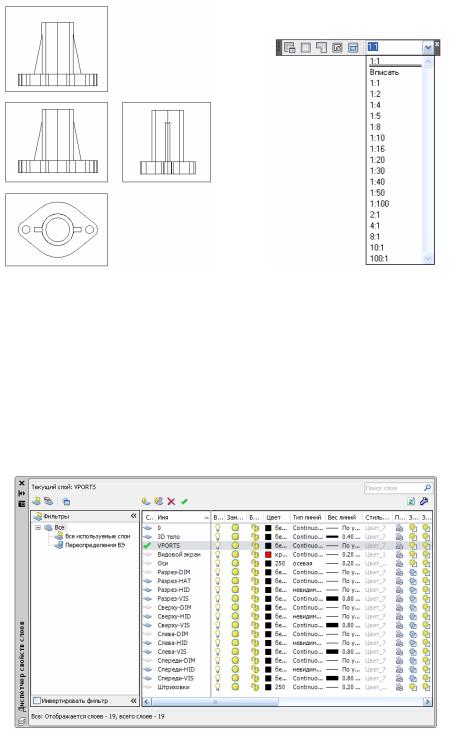Click the palette auto-hide icon on the title strip
451x735 pixels.
(x=22, y=493)
